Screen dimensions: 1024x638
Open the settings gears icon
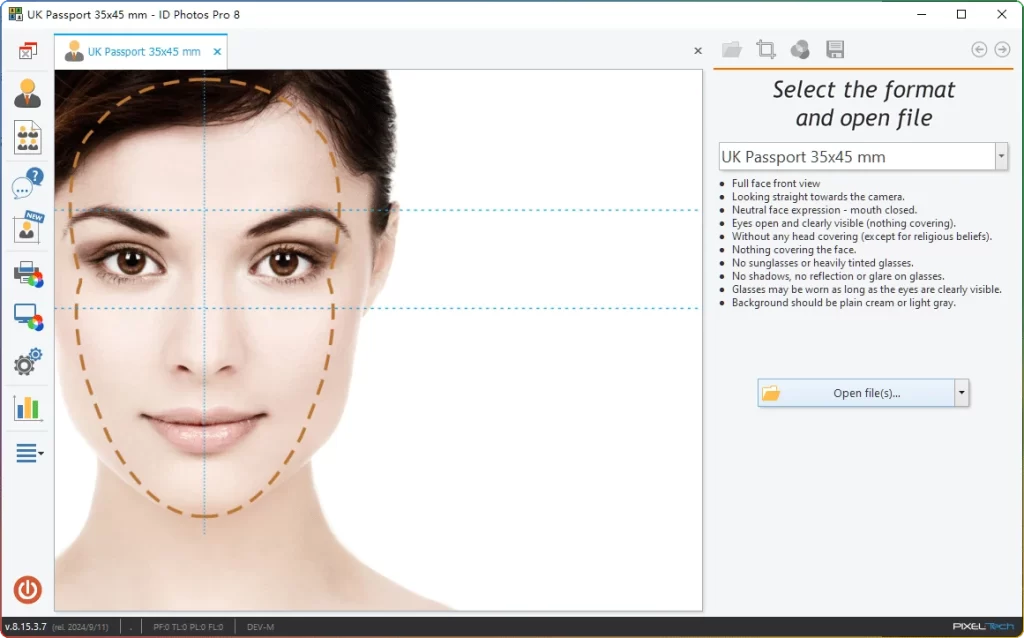(27, 362)
